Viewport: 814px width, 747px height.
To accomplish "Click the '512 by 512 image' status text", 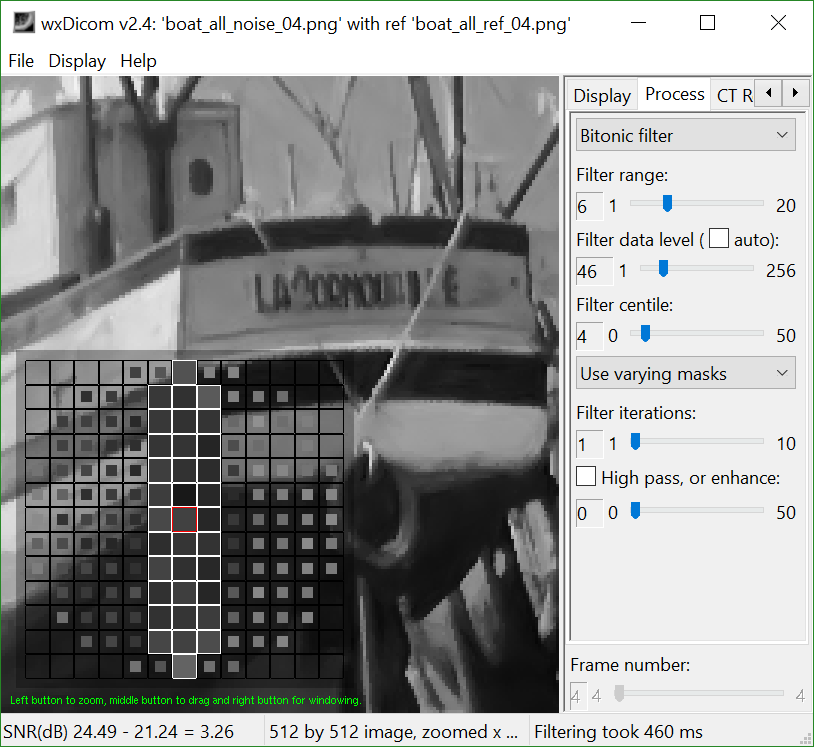I will (393, 731).
